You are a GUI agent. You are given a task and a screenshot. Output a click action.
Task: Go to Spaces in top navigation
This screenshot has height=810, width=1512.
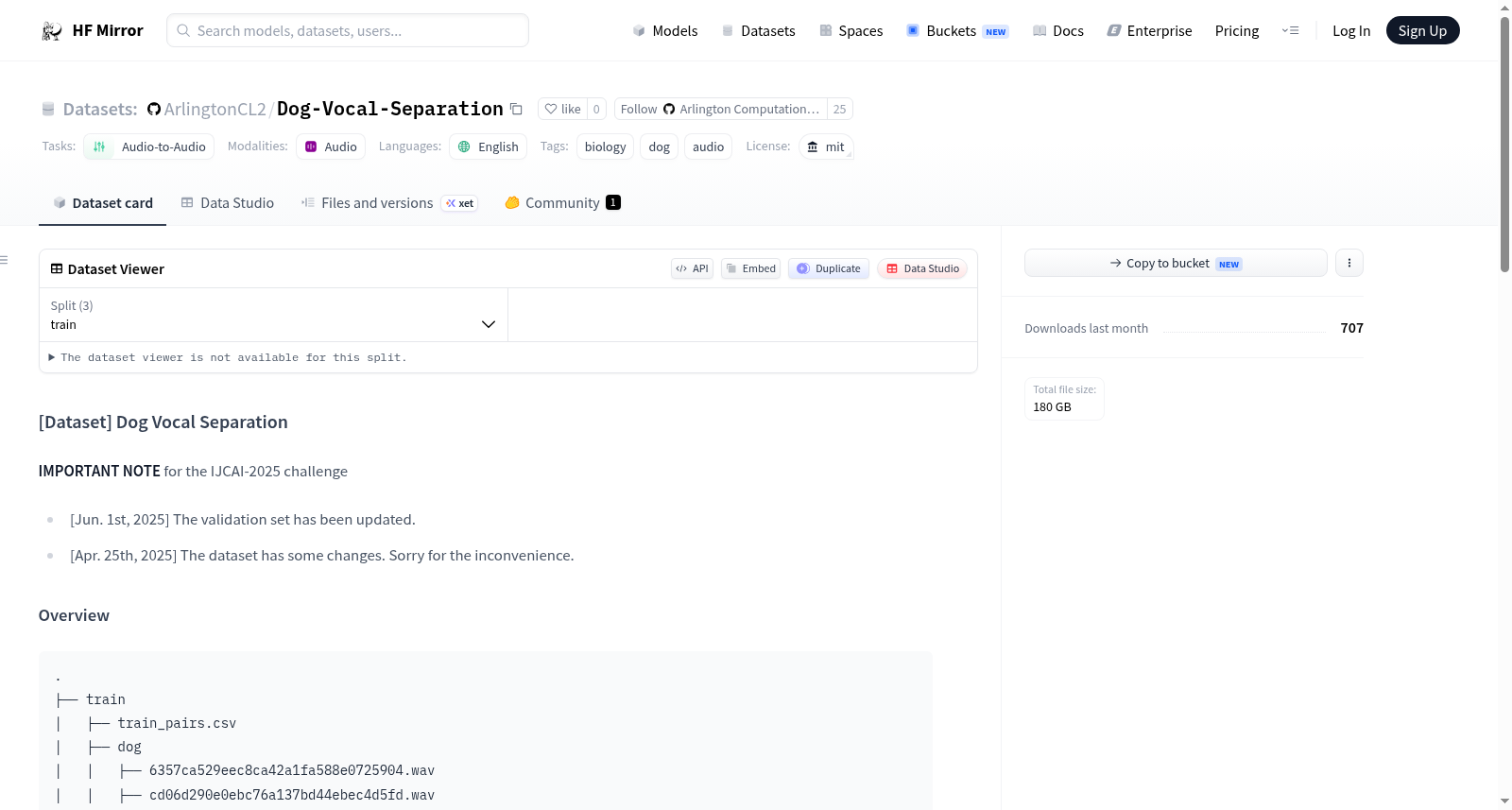tap(851, 30)
